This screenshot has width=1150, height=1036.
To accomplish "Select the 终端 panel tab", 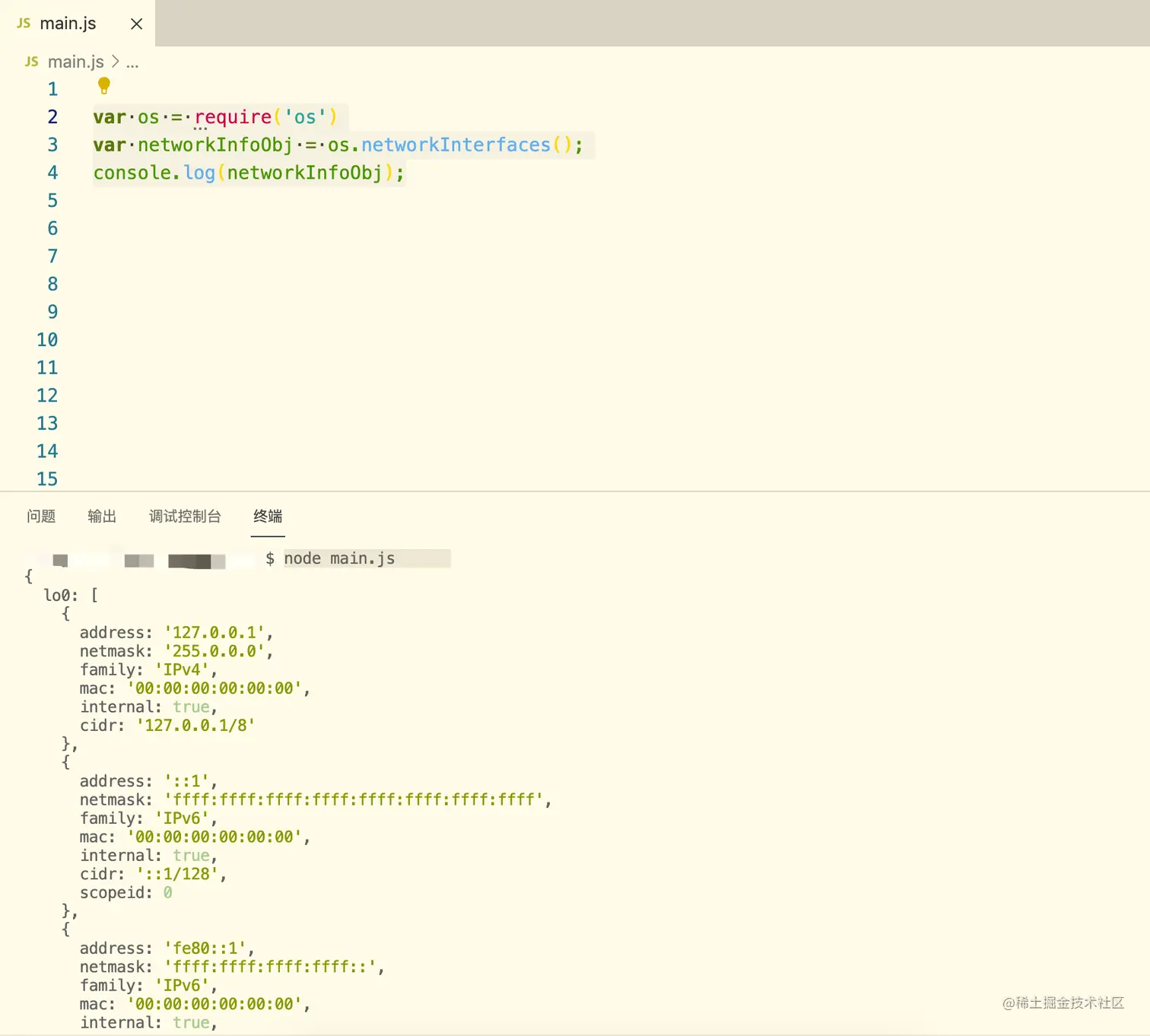I will coord(268,516).
